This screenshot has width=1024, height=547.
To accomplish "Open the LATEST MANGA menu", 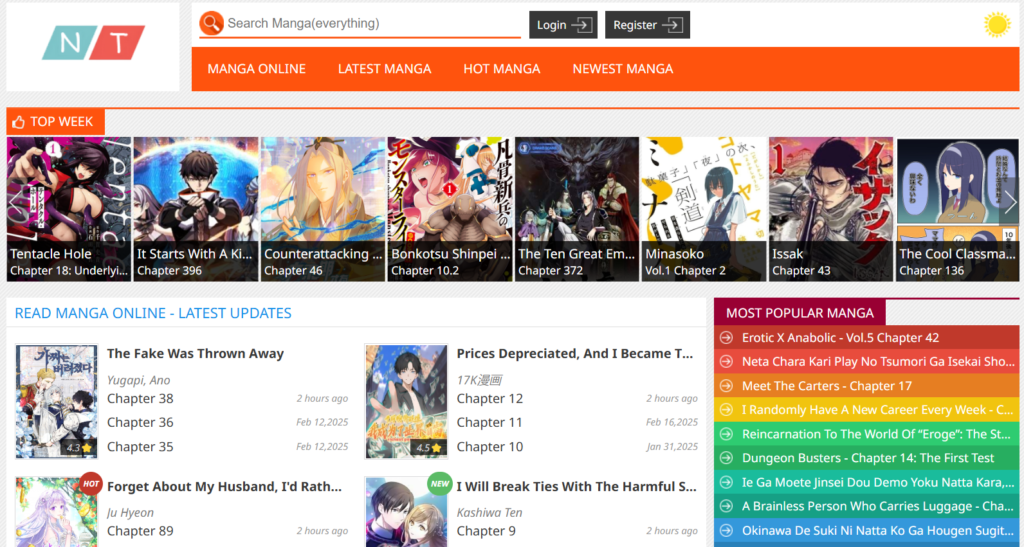I will coord(385,69).
